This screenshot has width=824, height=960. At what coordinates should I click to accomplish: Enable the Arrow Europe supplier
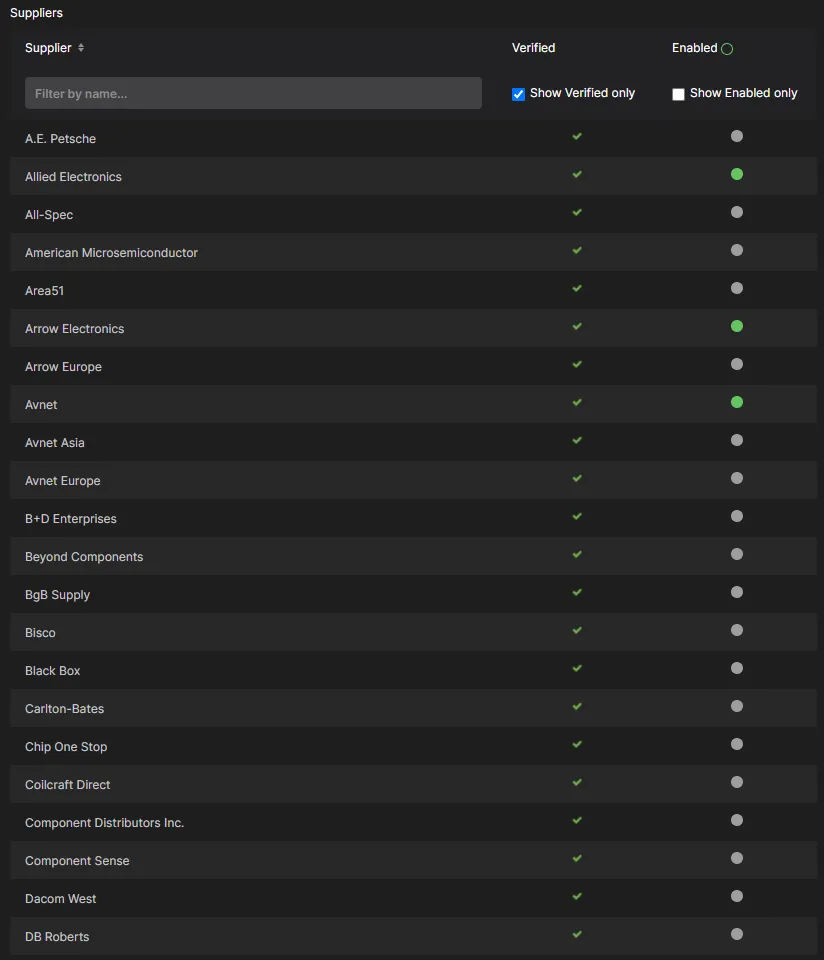tap(737, 364)
